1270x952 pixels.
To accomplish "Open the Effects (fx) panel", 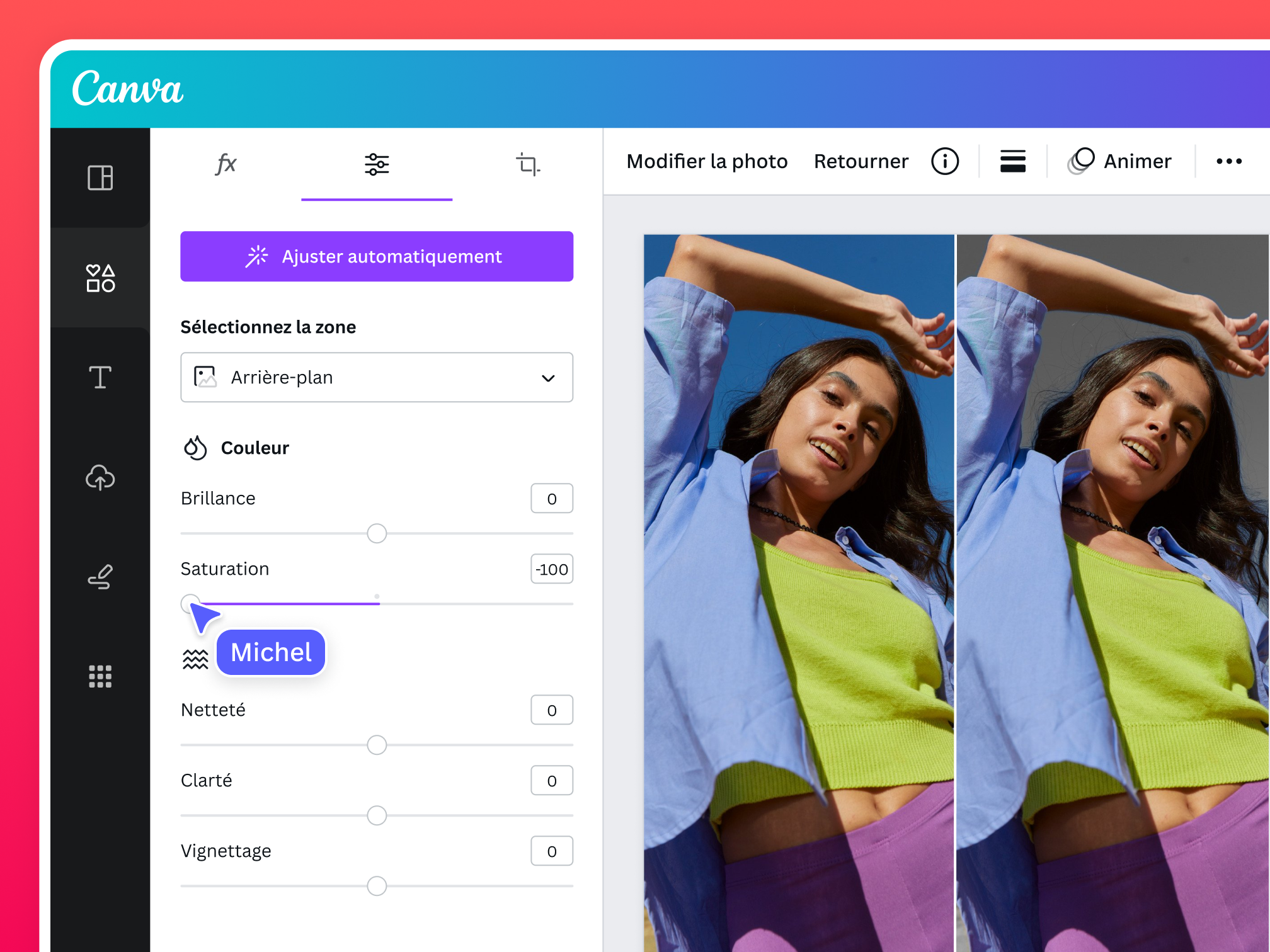I will pyautogui.click(x=226, y=164).
